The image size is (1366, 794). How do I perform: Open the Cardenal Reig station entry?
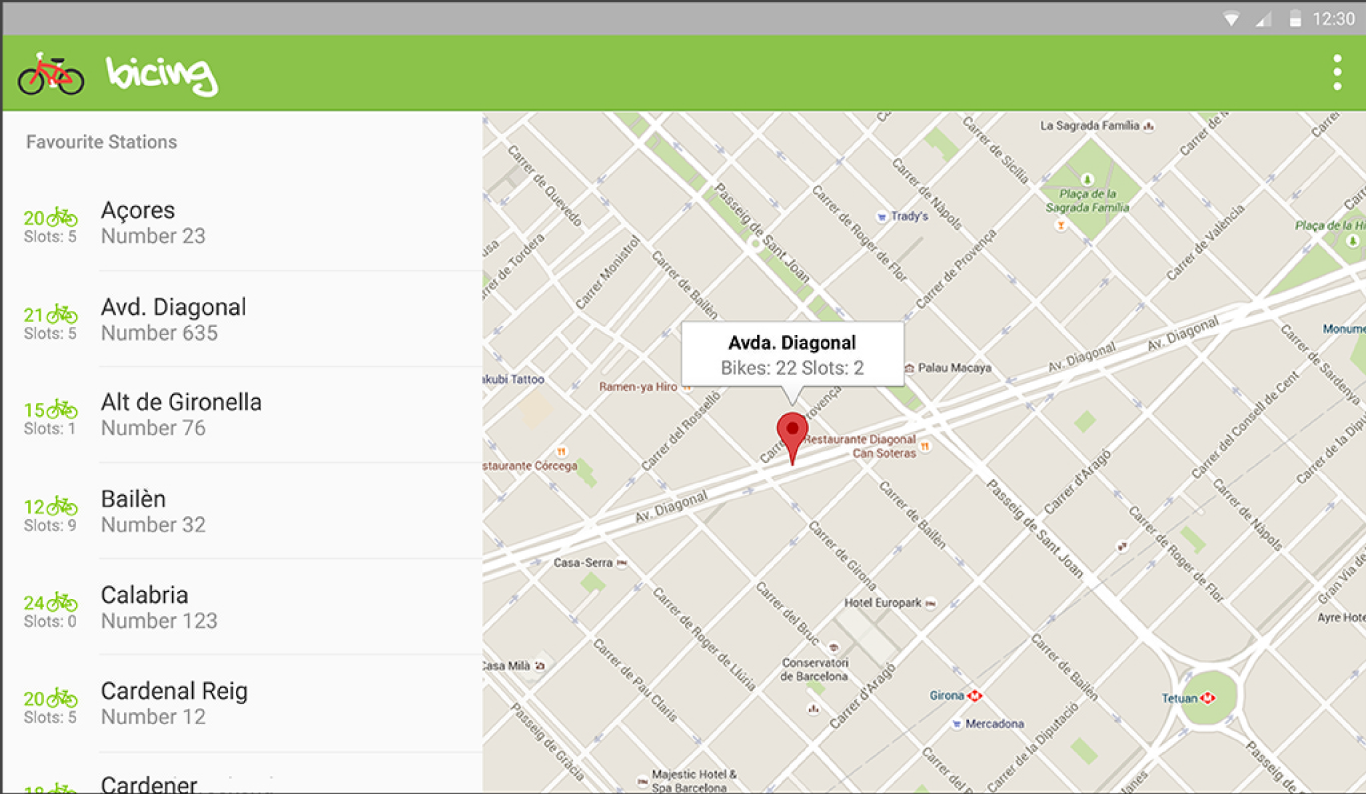coord(242,703)
